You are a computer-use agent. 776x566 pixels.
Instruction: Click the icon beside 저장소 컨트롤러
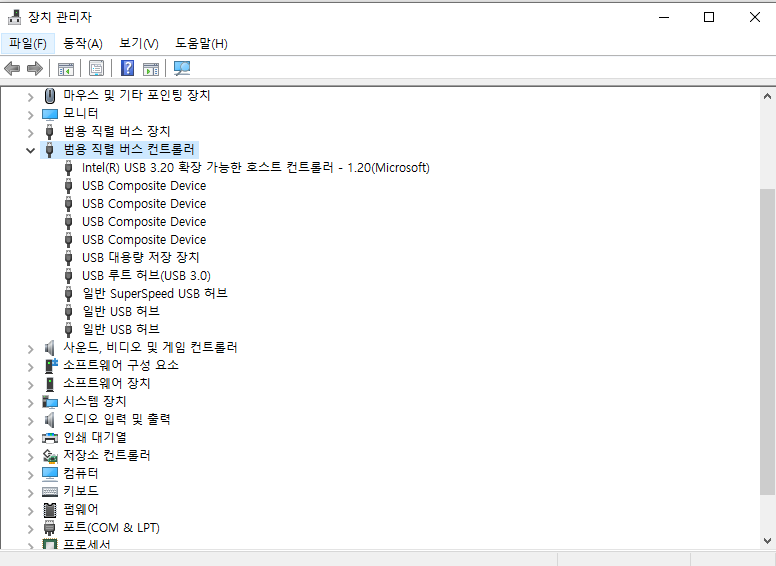click(49, 456)
